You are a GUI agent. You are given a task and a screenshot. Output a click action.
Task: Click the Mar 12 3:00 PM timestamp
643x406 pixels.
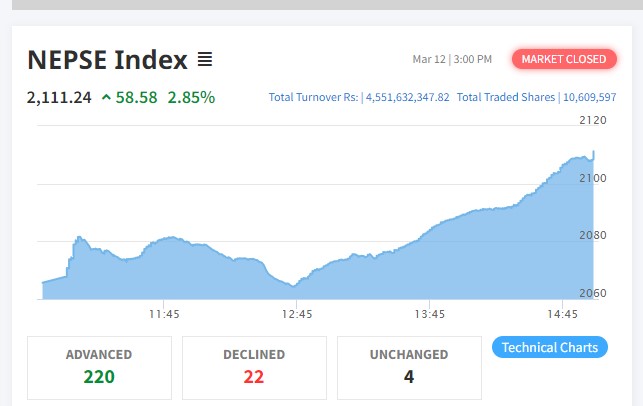(452, 60)
